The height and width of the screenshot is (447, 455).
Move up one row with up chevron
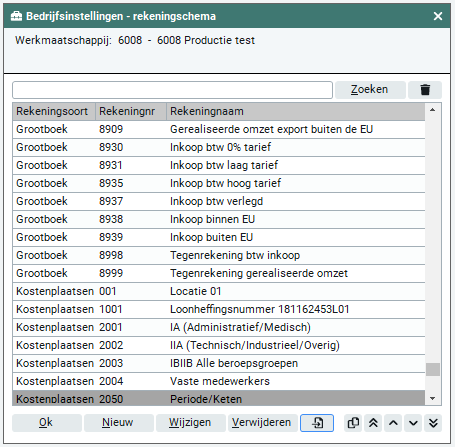coord(393,423)
